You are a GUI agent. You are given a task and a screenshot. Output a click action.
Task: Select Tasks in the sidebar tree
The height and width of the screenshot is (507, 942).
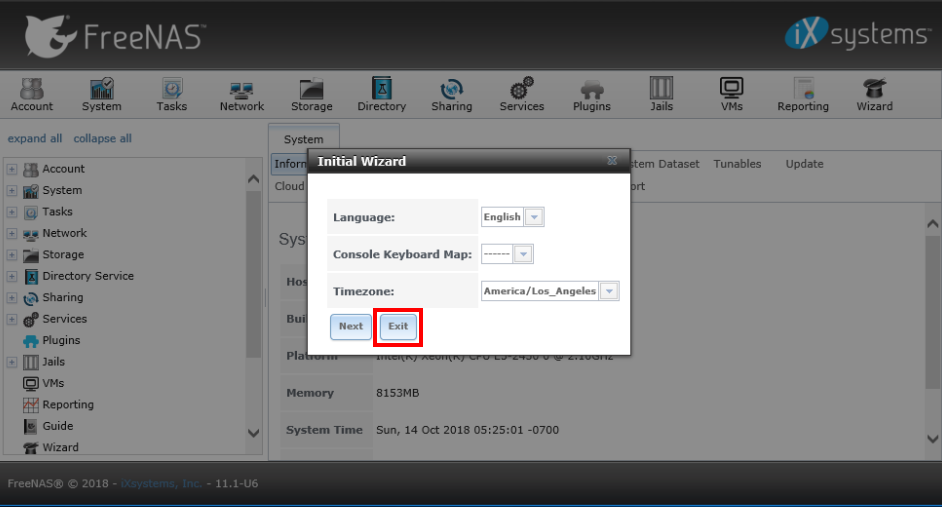click(57, 211)
